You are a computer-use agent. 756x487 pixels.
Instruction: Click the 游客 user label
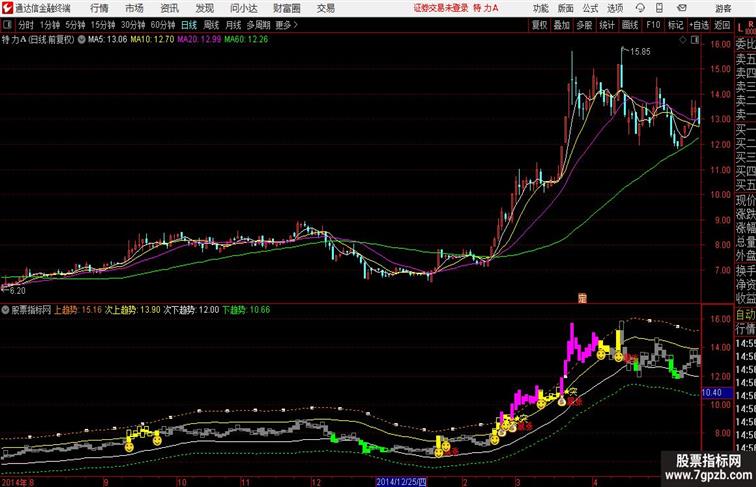[x=723, y=8]
